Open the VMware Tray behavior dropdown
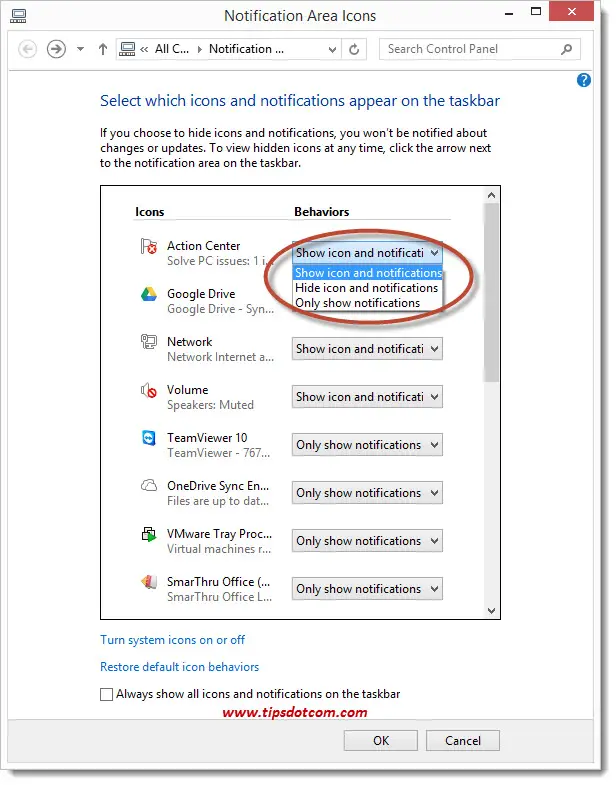 pyautogui.click(x=367, y=541)
